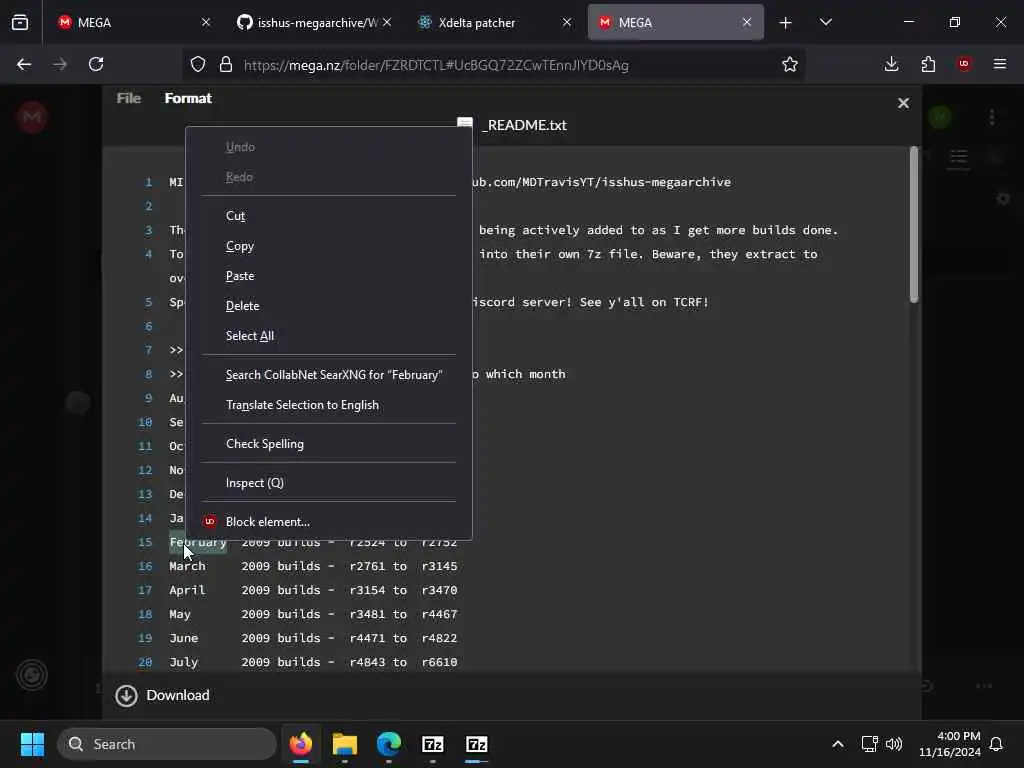Screen dimensions: 1024x768
Task: Open the notifications bell icon
Action: coord(997,744)
